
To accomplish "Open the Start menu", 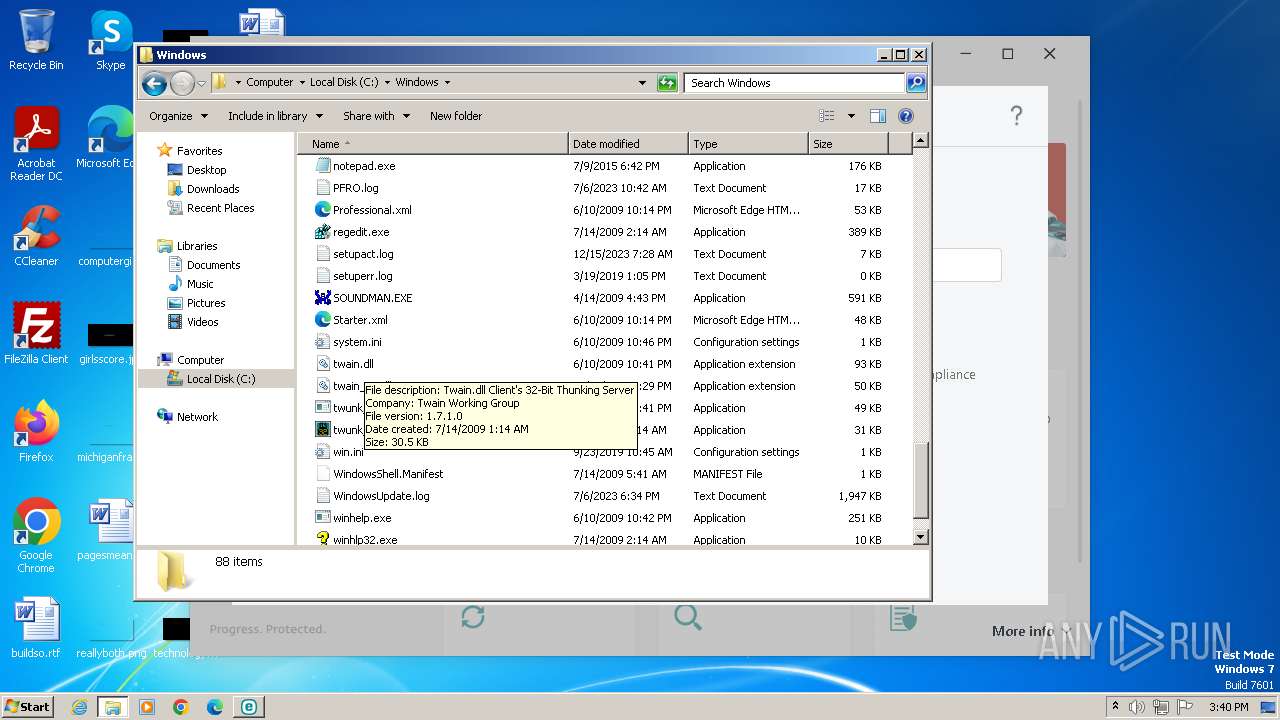I will coord(27,707).
